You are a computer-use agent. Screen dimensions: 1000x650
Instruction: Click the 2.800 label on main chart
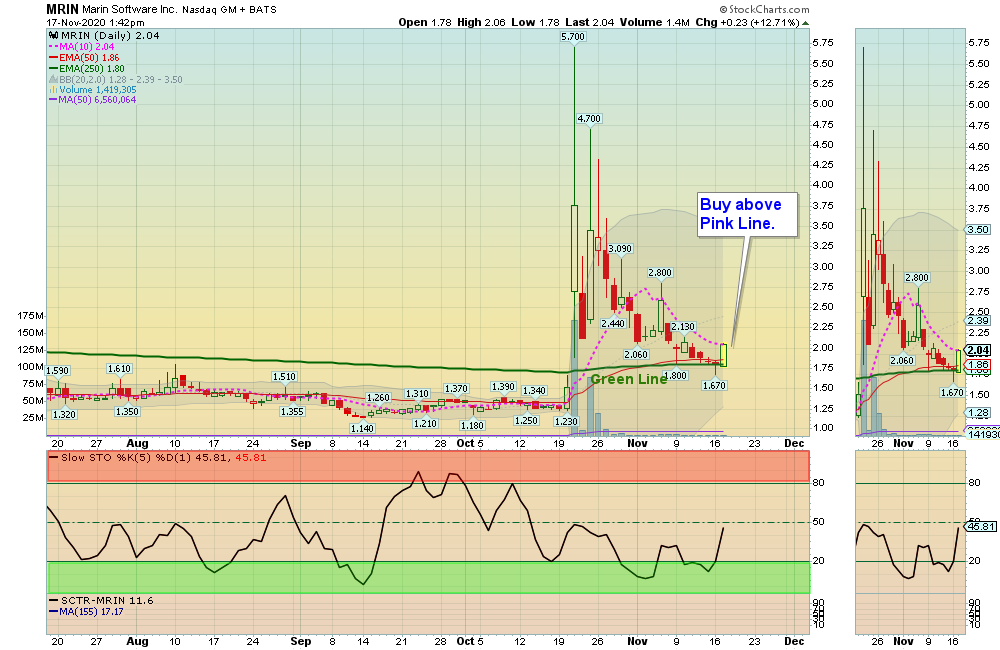click(660, 272)
